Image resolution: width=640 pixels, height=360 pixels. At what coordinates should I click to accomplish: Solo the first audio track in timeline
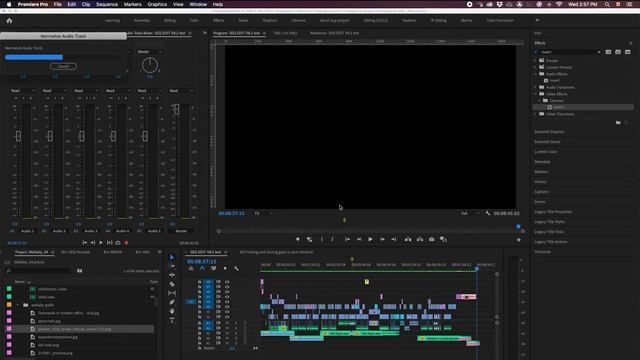click(x=236, y=323)
